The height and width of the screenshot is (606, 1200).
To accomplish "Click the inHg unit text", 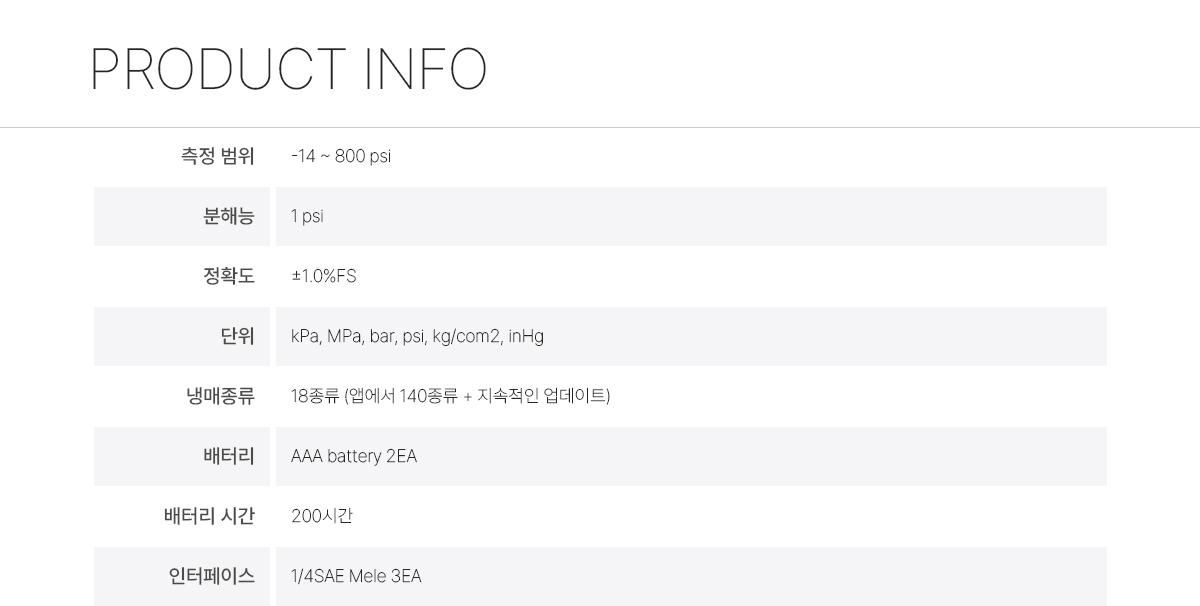I will tap(526, 336).
